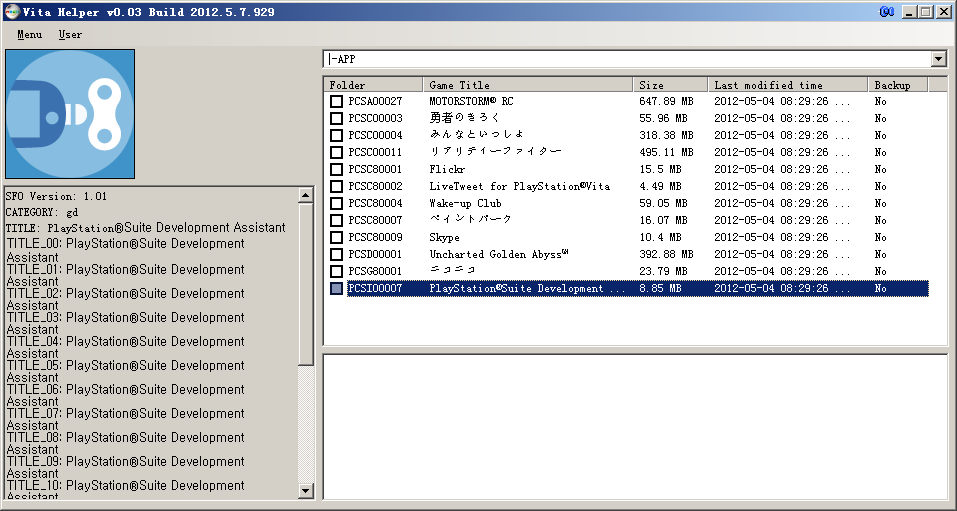
Task: Click the up arrow of the SFO info panel scrollbar
Action: [x=306, y=195]
